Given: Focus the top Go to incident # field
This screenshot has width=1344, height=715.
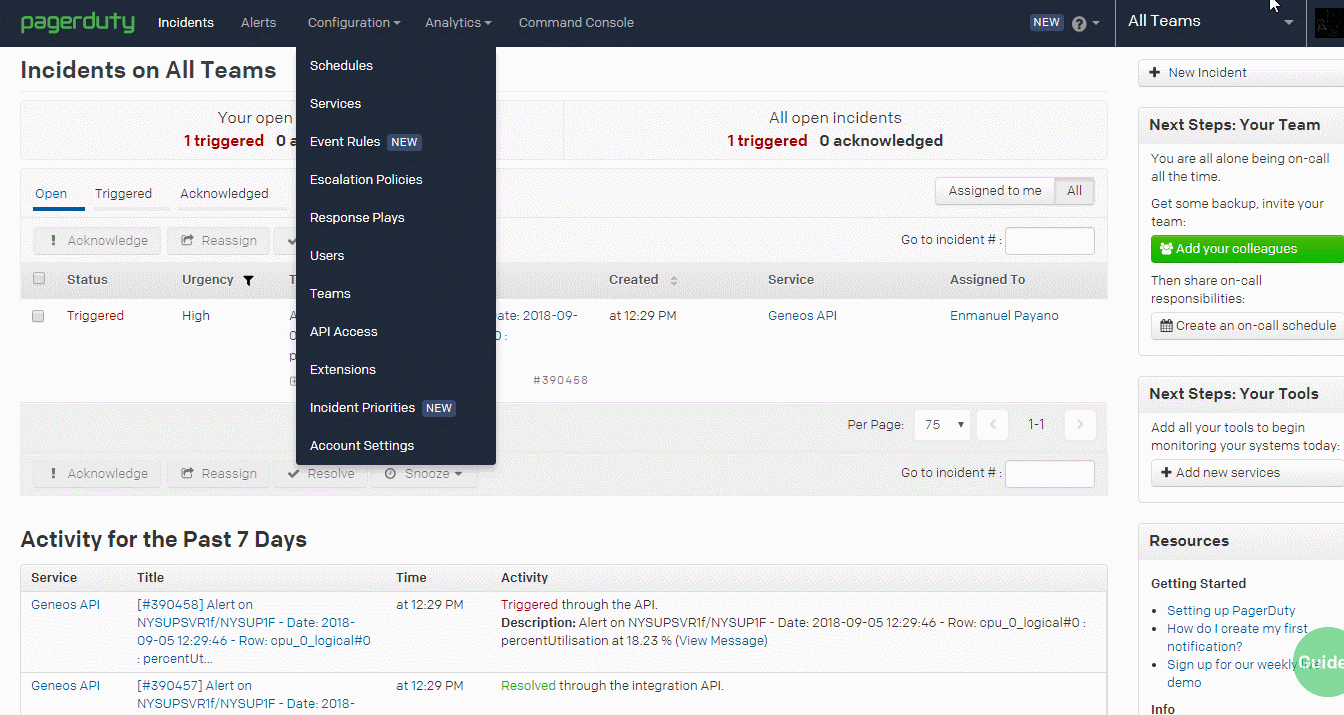Looking at the screenshot, I should 1049,241.
